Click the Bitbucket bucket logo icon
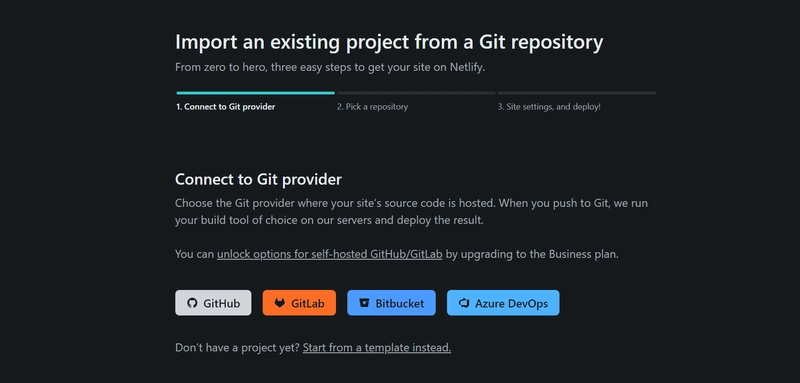The image size is (800, 383). tap(364, 303)
